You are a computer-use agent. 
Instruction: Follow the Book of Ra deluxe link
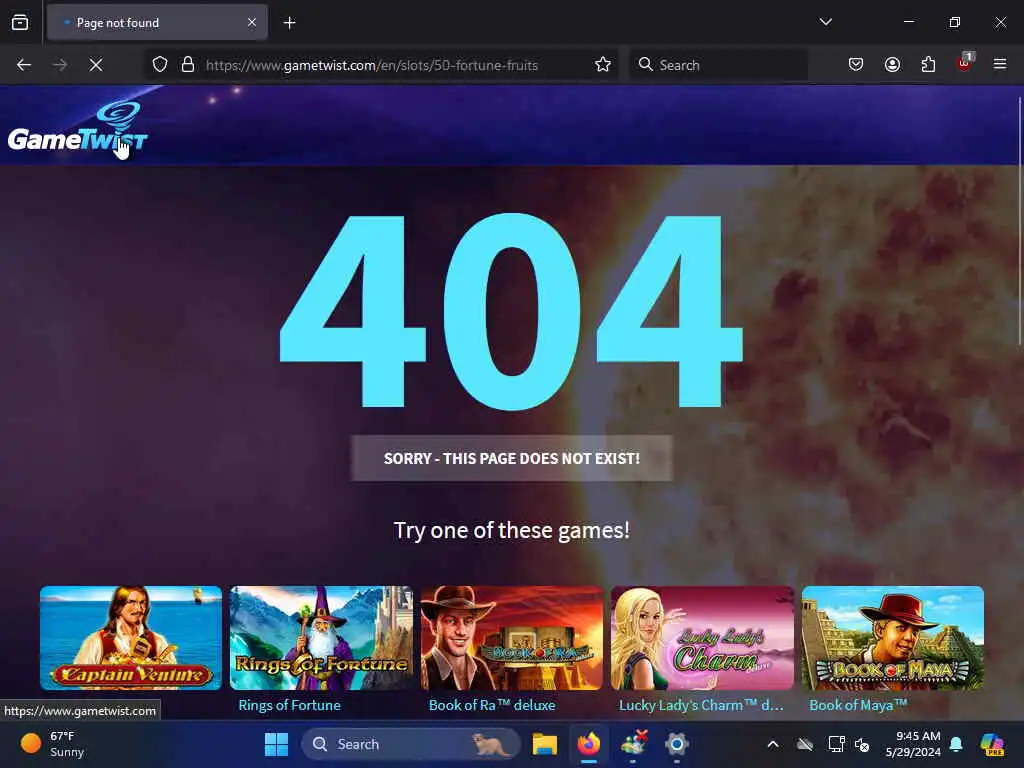click(492, 705)
